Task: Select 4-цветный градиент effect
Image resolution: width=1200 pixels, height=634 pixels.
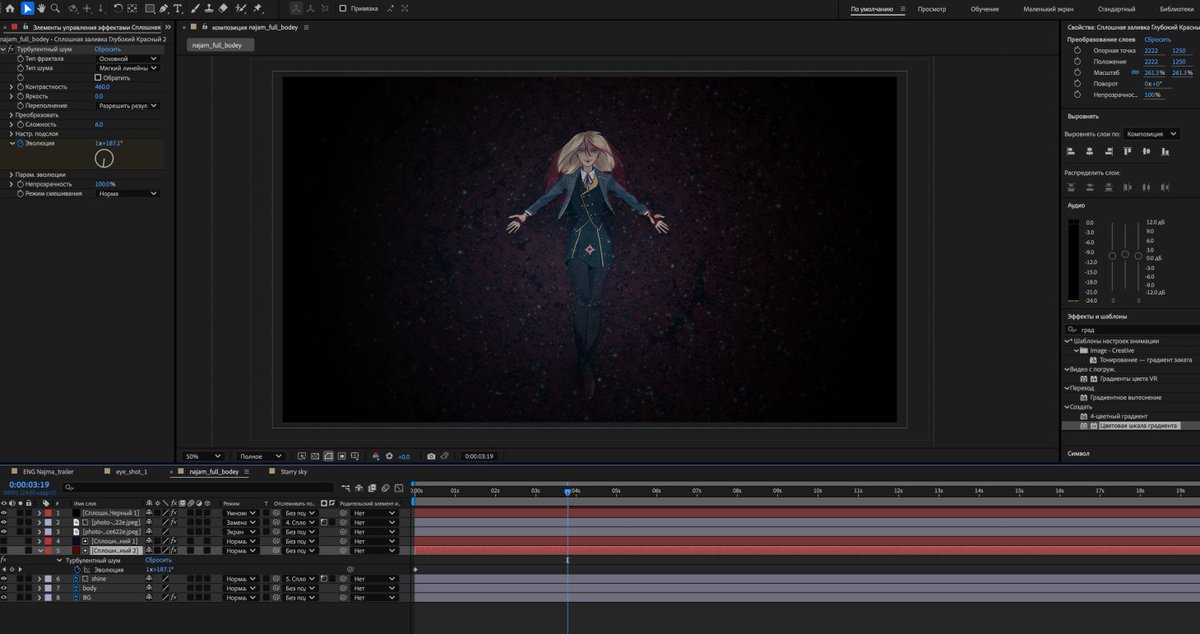Action: click(1118, 415)
